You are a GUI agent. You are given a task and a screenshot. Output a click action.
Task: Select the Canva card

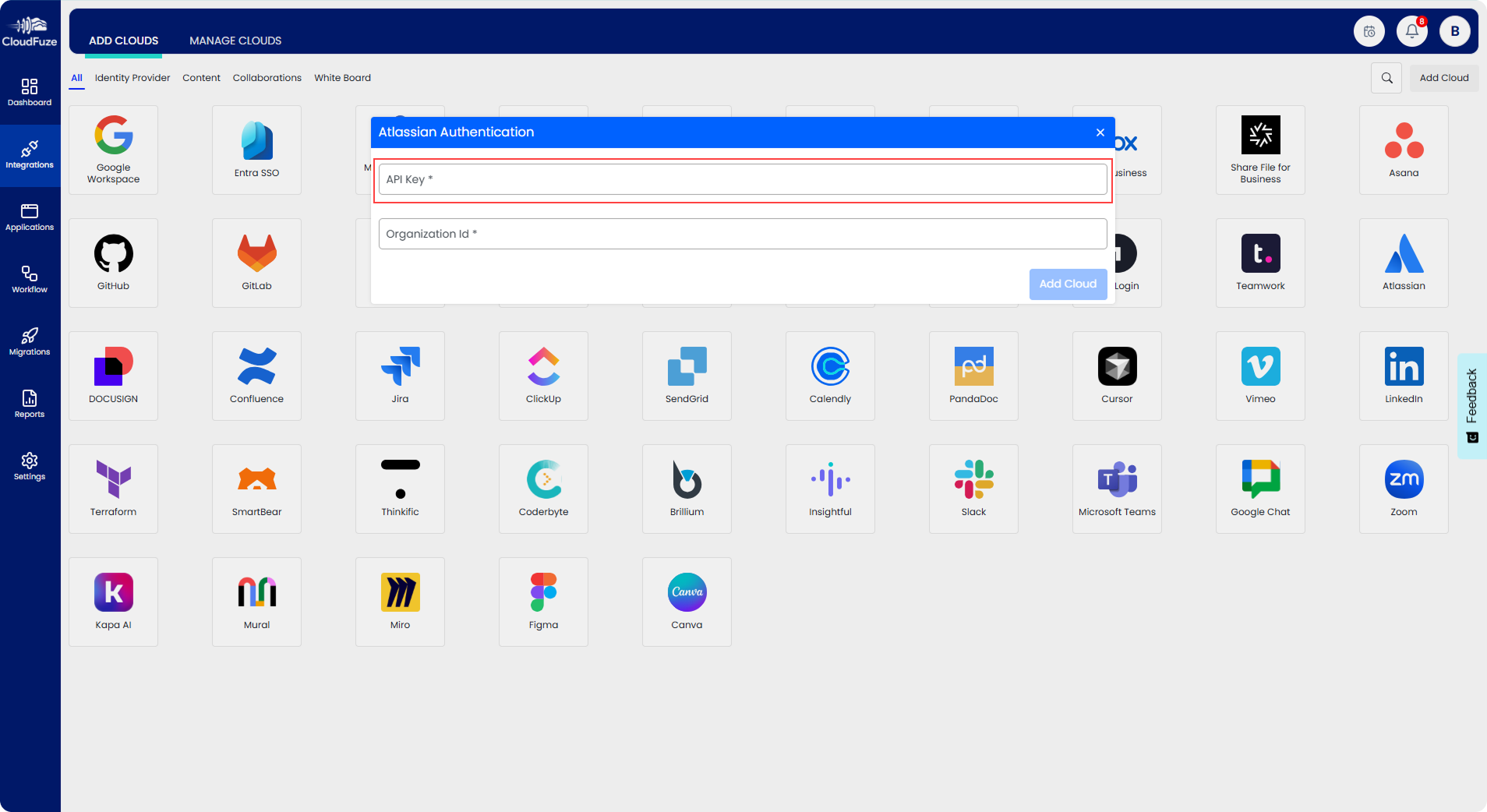coord(687,602)
